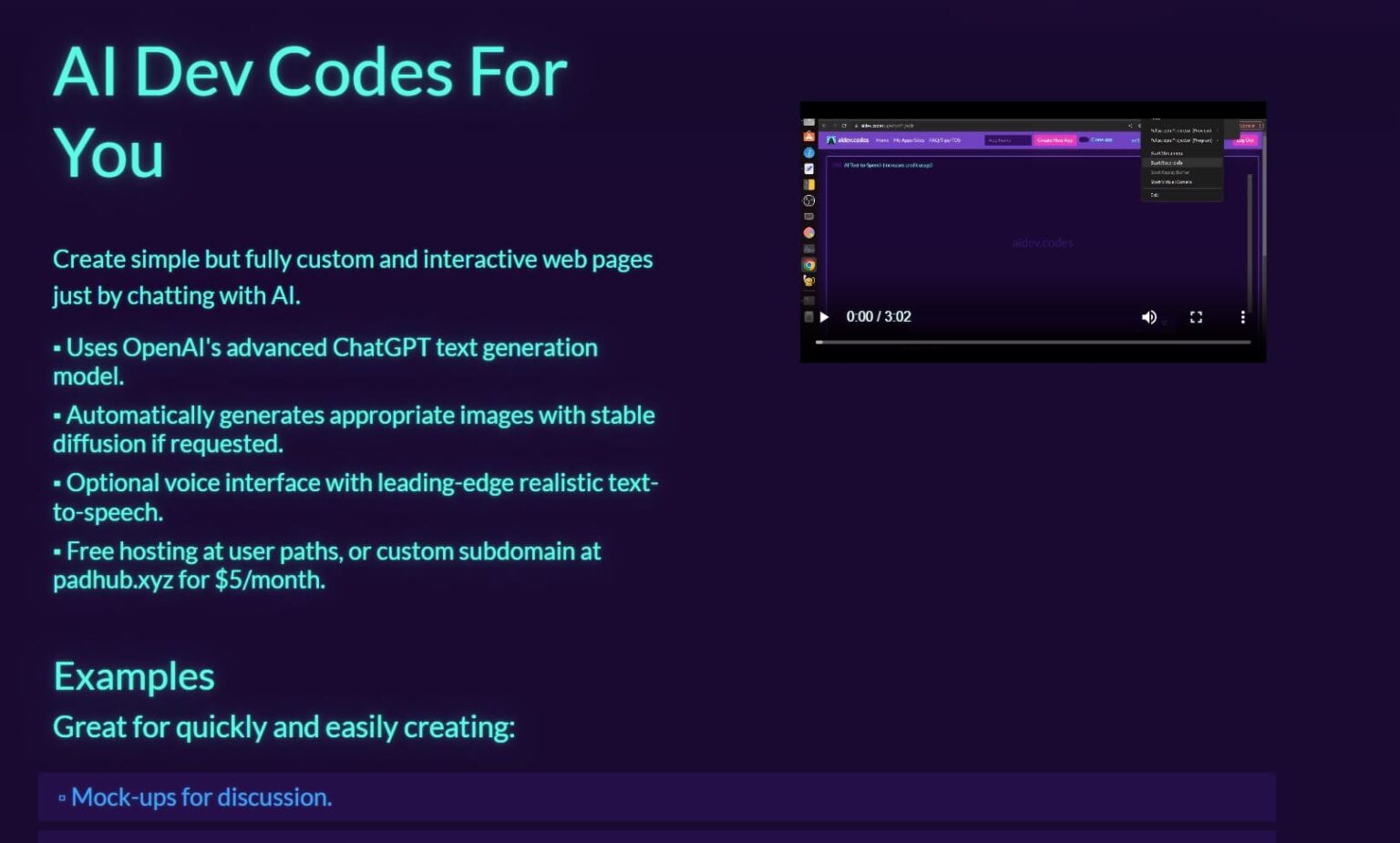
Task: Enter fullscreen mode for the video
Action: (1196, 317)
